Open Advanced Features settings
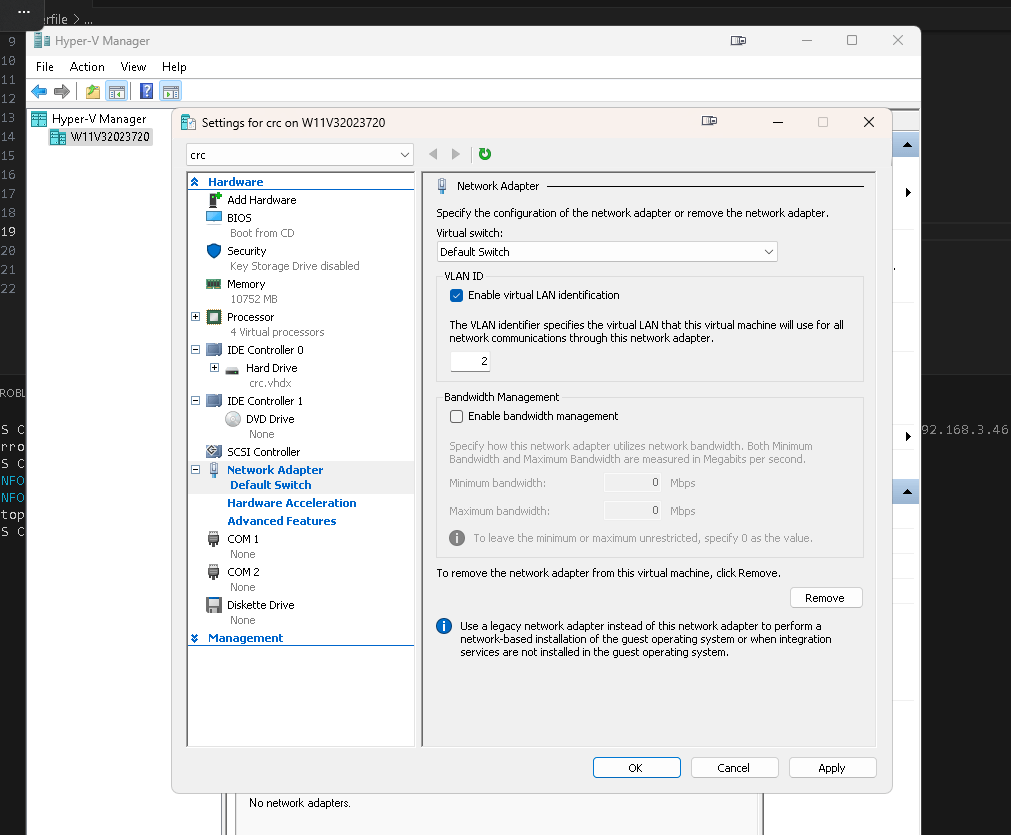The height and width of the screenshot is (835, 1011). tap(281, 521)
